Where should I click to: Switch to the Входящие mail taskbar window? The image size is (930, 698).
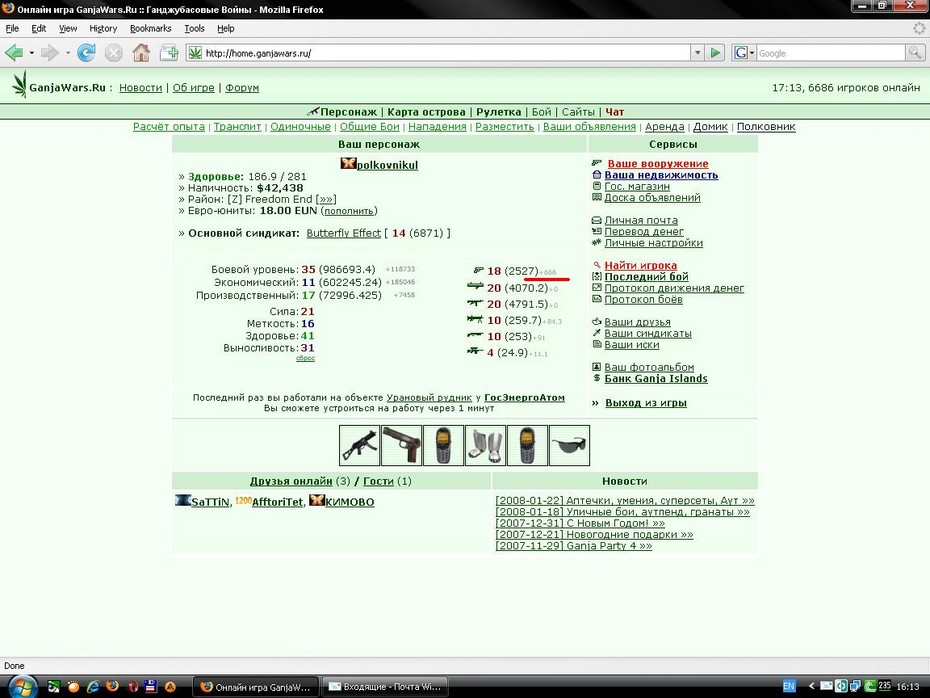[x=385, y=687]
